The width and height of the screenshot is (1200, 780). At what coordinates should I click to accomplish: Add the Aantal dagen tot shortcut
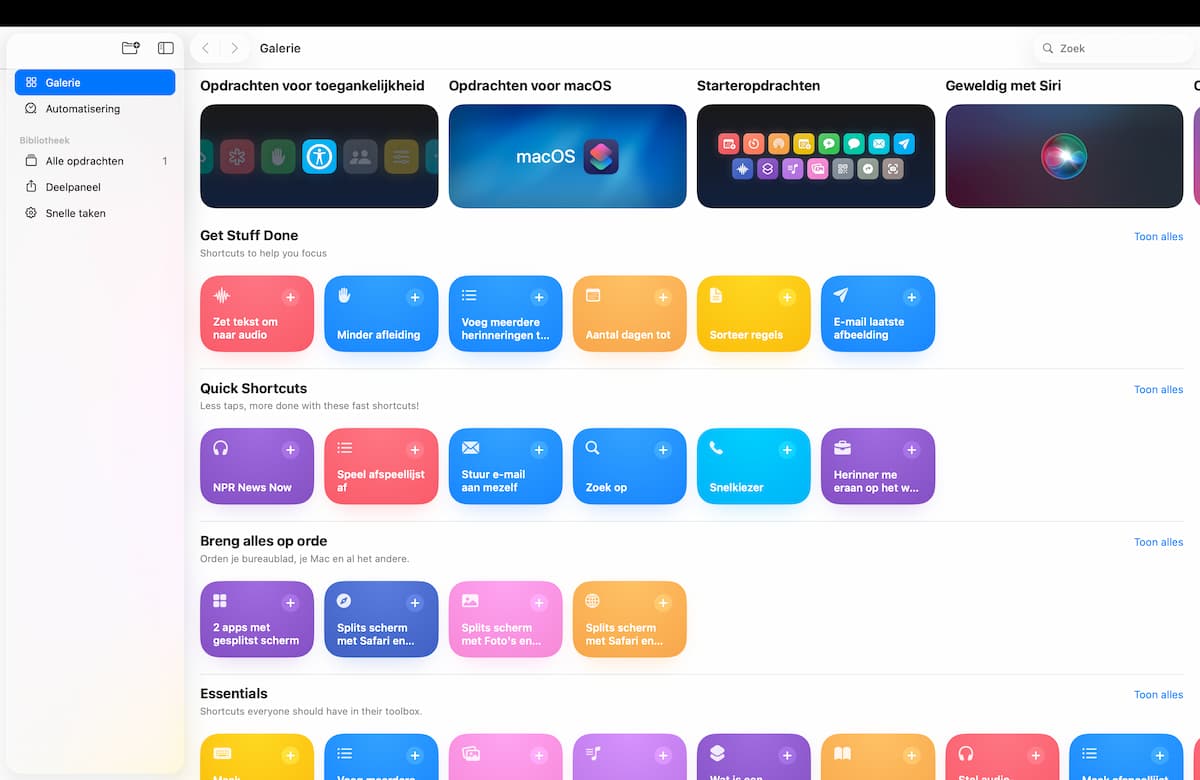pos(662,297)
